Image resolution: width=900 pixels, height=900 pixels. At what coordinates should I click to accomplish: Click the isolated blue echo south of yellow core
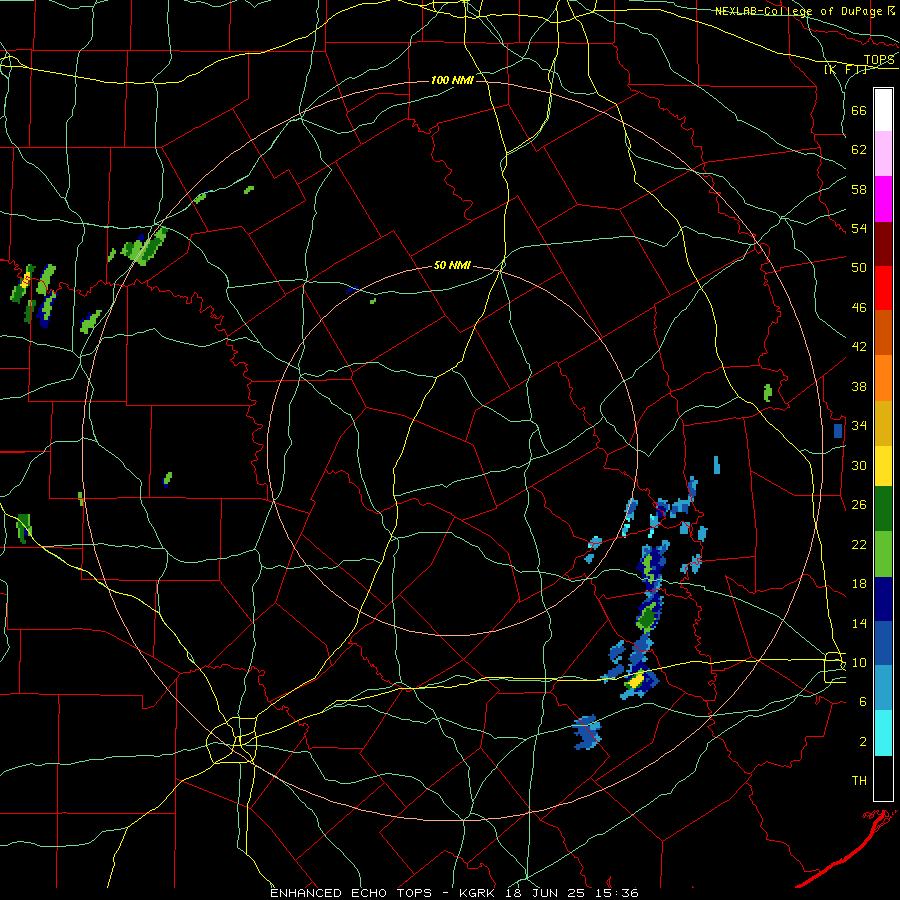587,732
